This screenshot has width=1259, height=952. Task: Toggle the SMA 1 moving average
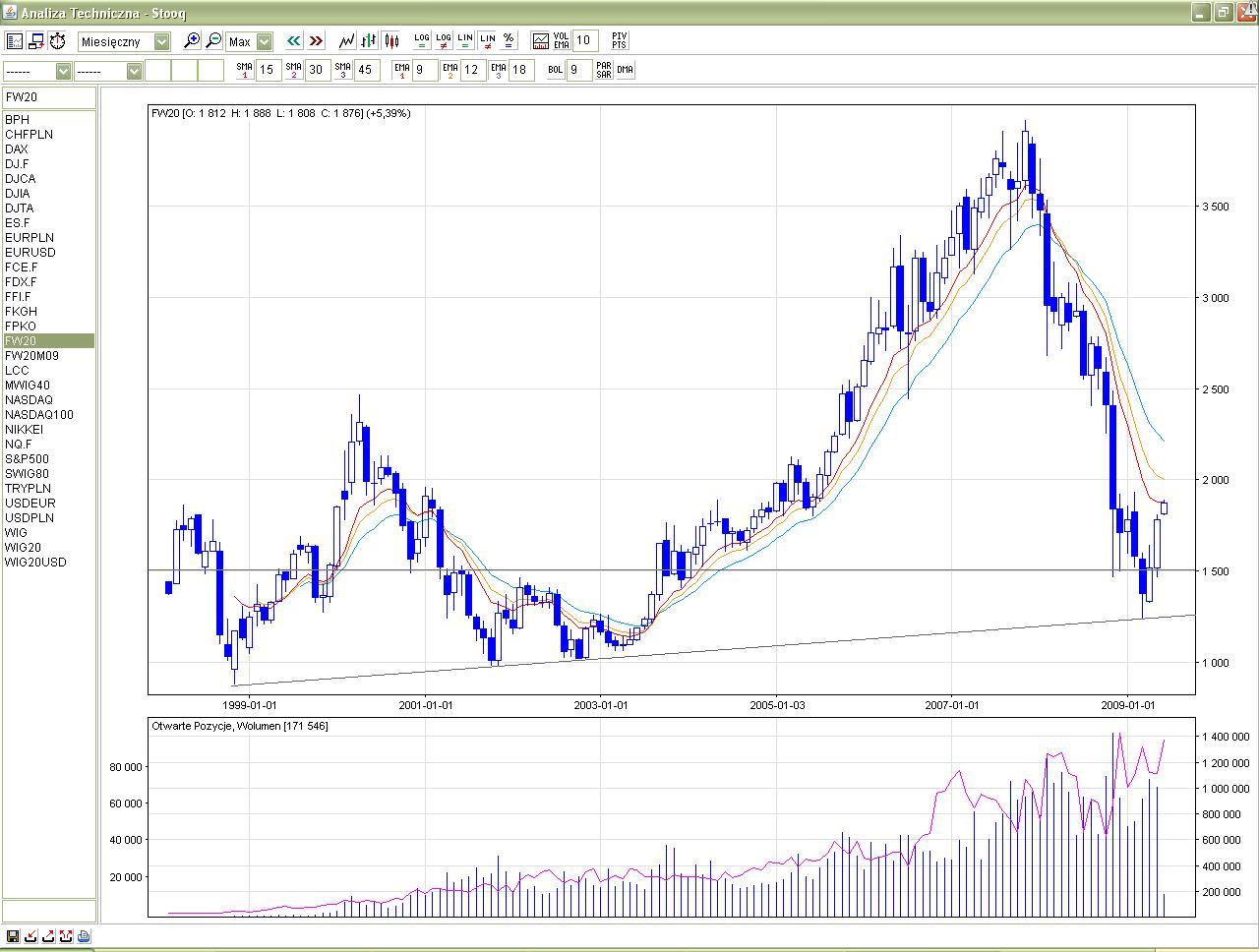point(244,70)
